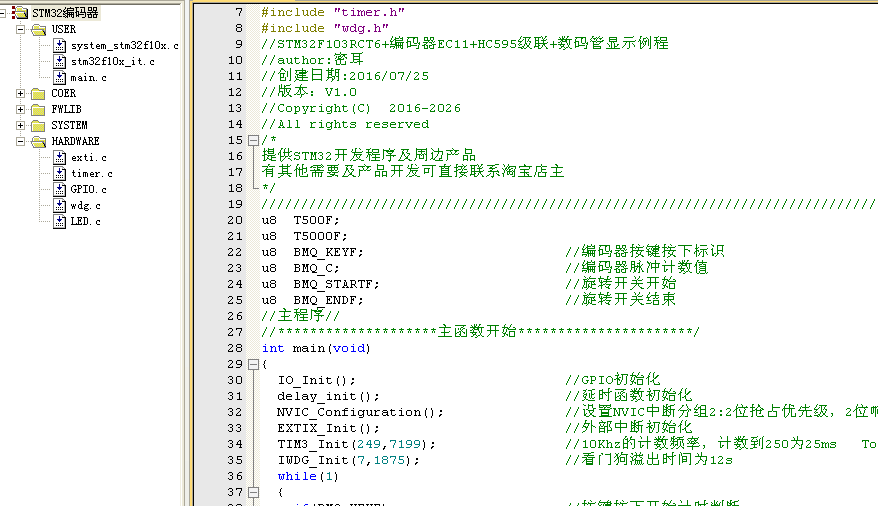Click the Copyright(C) 2016-2026 comment
The height and width of the screenshot is (506, 878).
pos(361,108)
